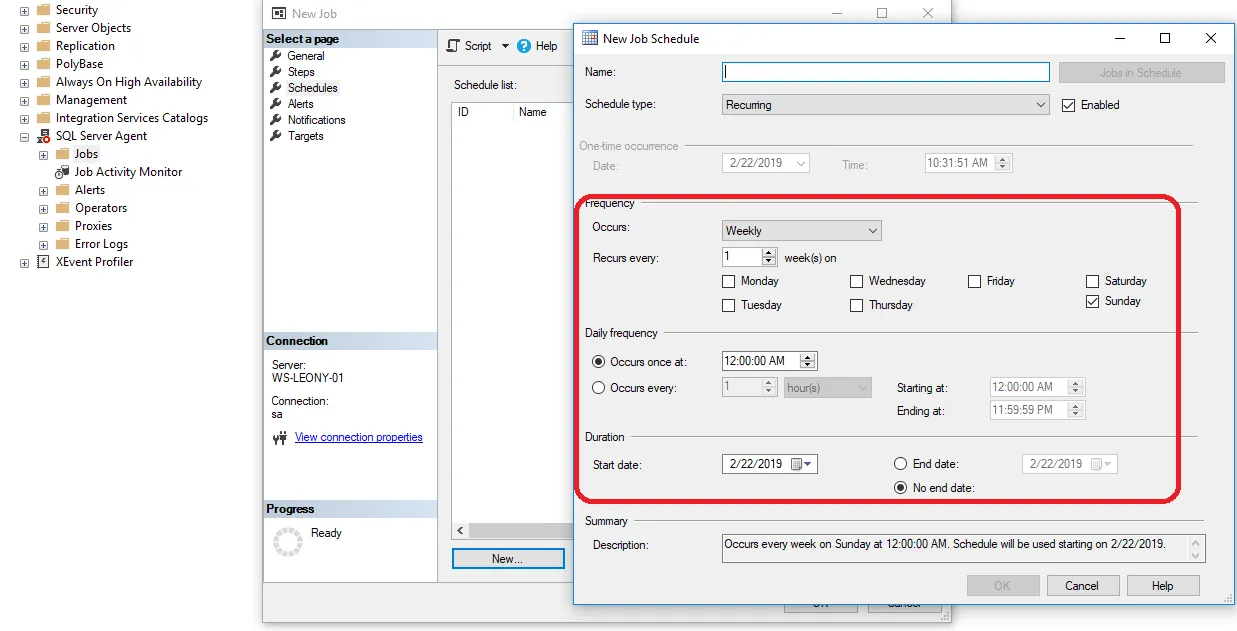Click the Steps page wrench icon
1237x631 pixels.
coord(276,72)
